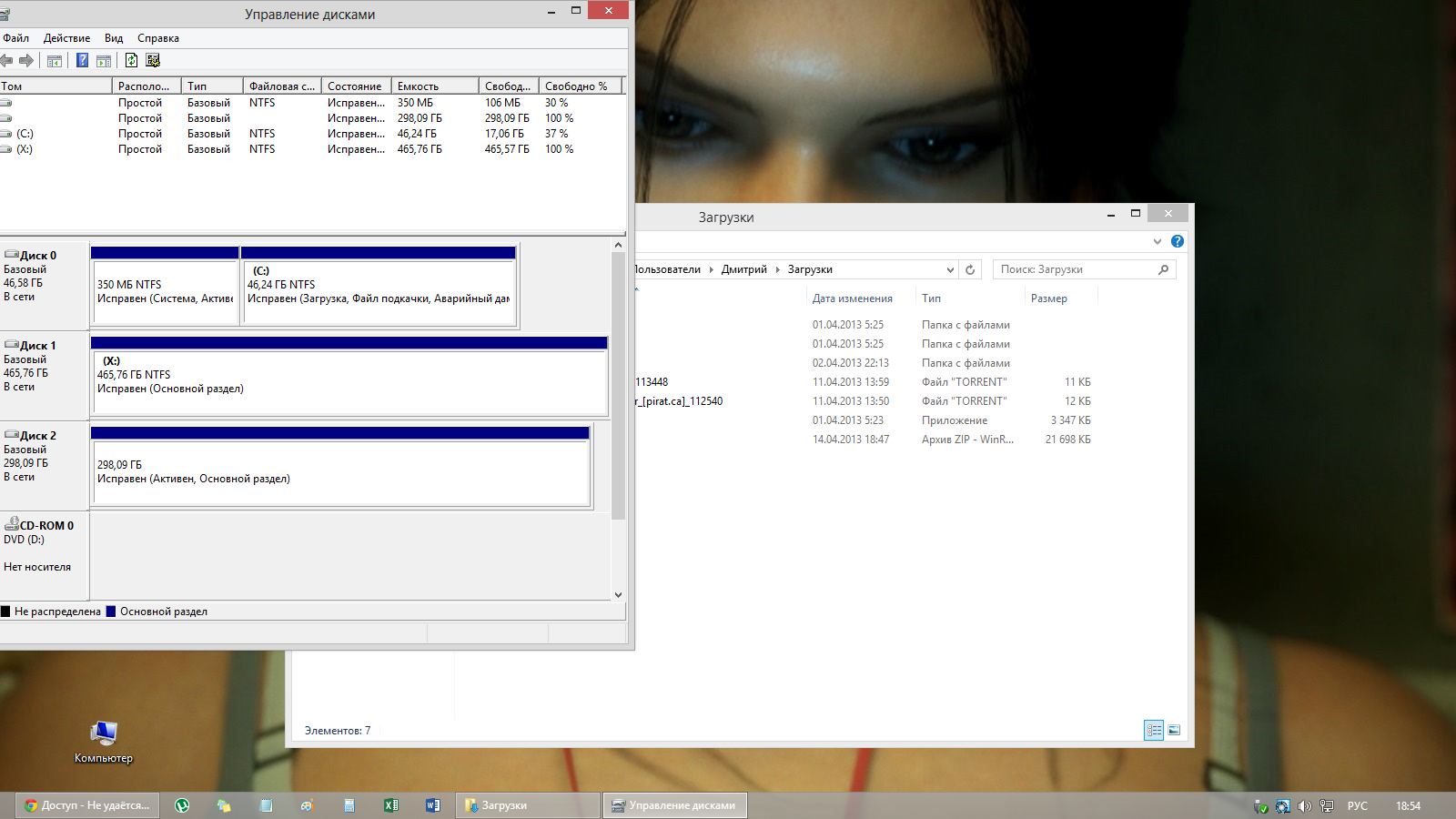Launch Excel from the taskbar
1456x819 pixels.
click(390, 805)
